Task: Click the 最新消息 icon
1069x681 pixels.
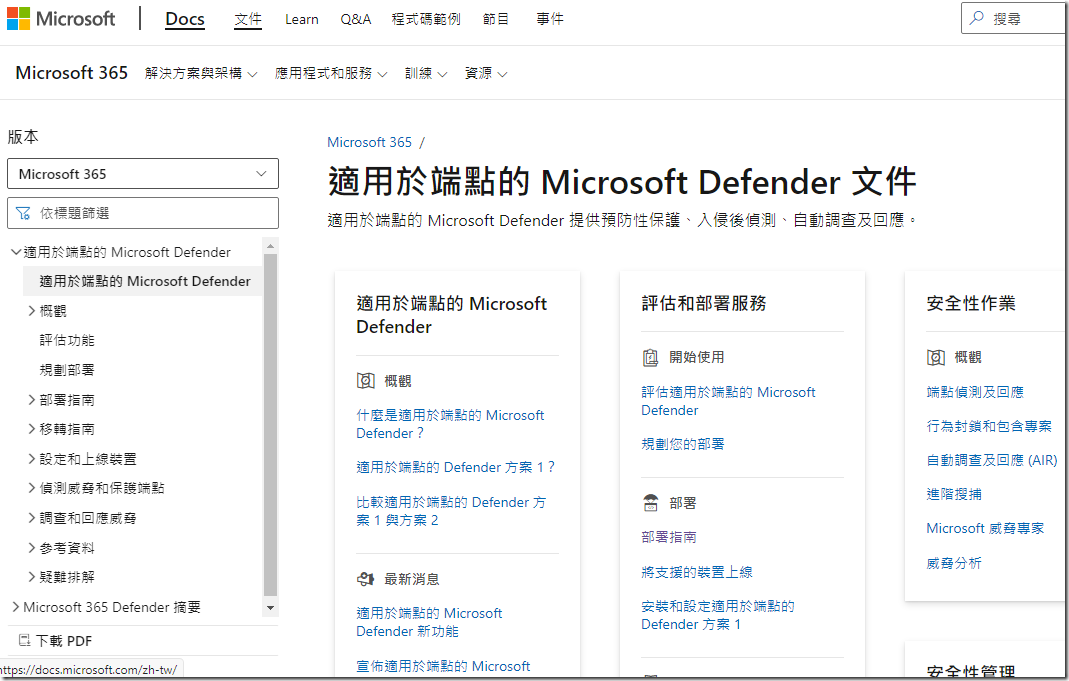Action: pyautogui.click(x=365, y=579)
